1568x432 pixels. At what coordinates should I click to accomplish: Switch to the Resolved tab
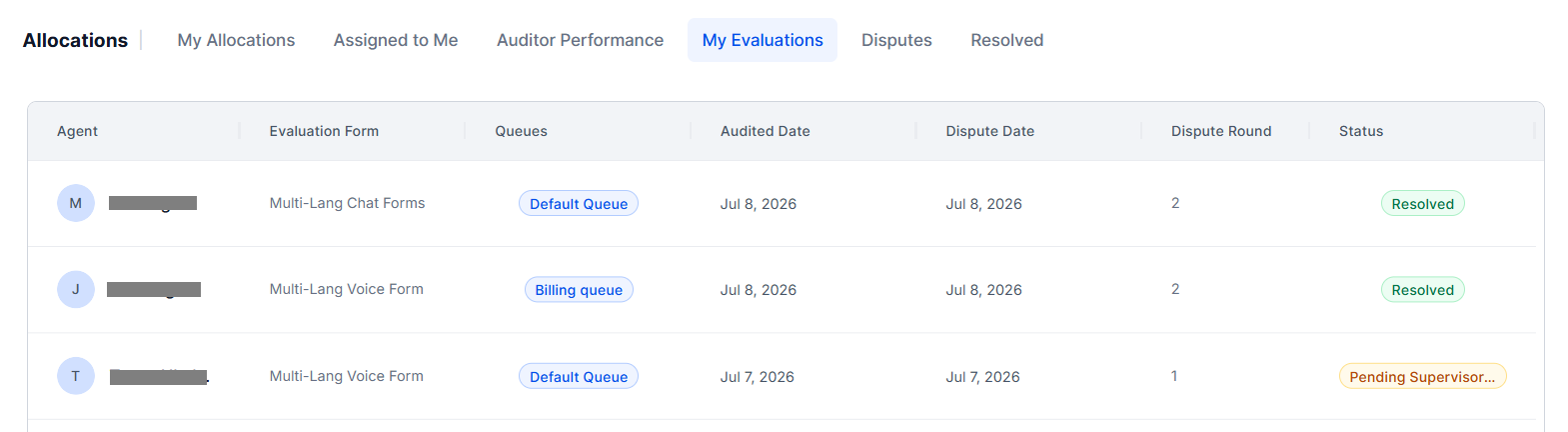coord(1006,40)
